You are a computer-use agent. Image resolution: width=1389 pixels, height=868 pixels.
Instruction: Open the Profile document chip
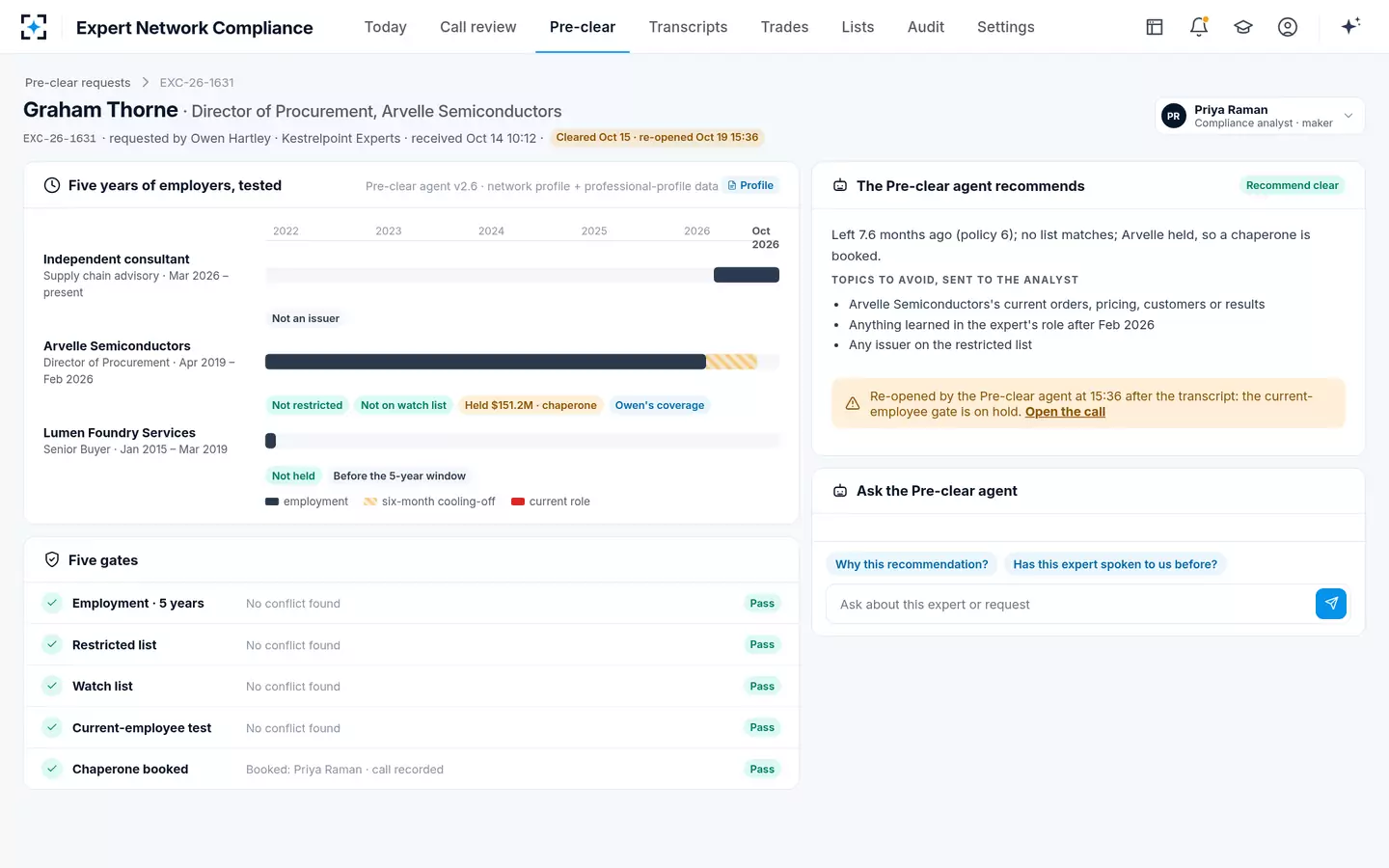pos(750,185)
